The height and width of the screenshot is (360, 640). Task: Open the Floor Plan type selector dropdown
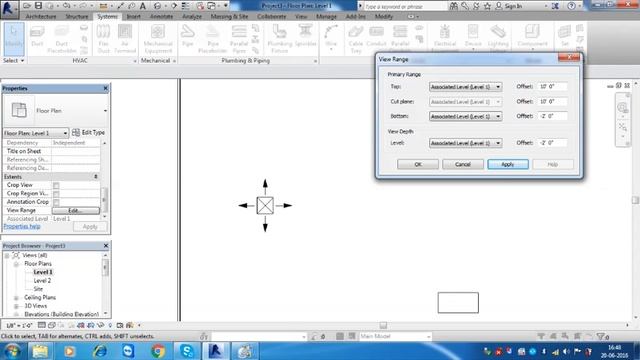point(105,111)
